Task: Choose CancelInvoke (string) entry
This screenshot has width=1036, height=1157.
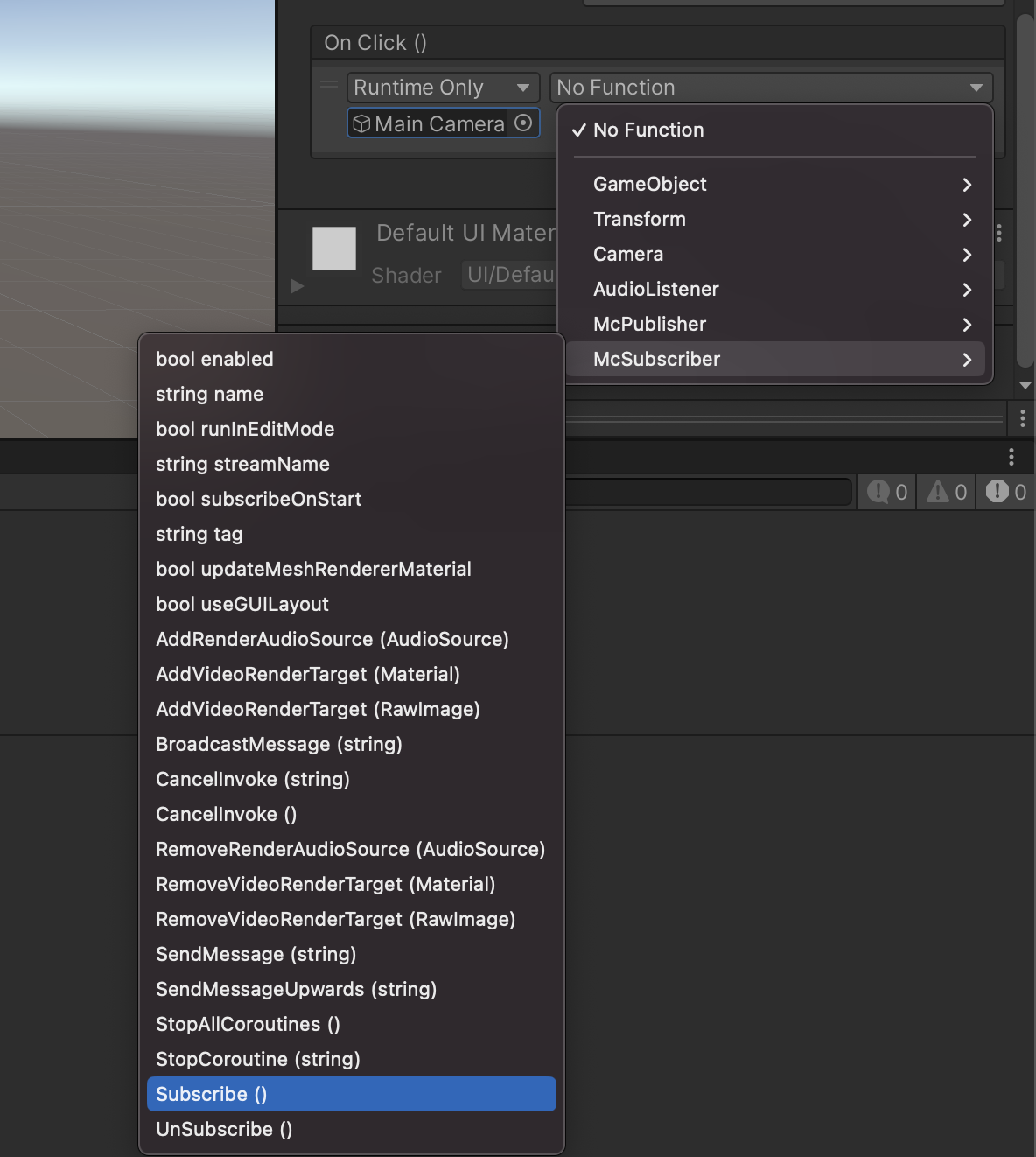Action: [x=352, y=779]
